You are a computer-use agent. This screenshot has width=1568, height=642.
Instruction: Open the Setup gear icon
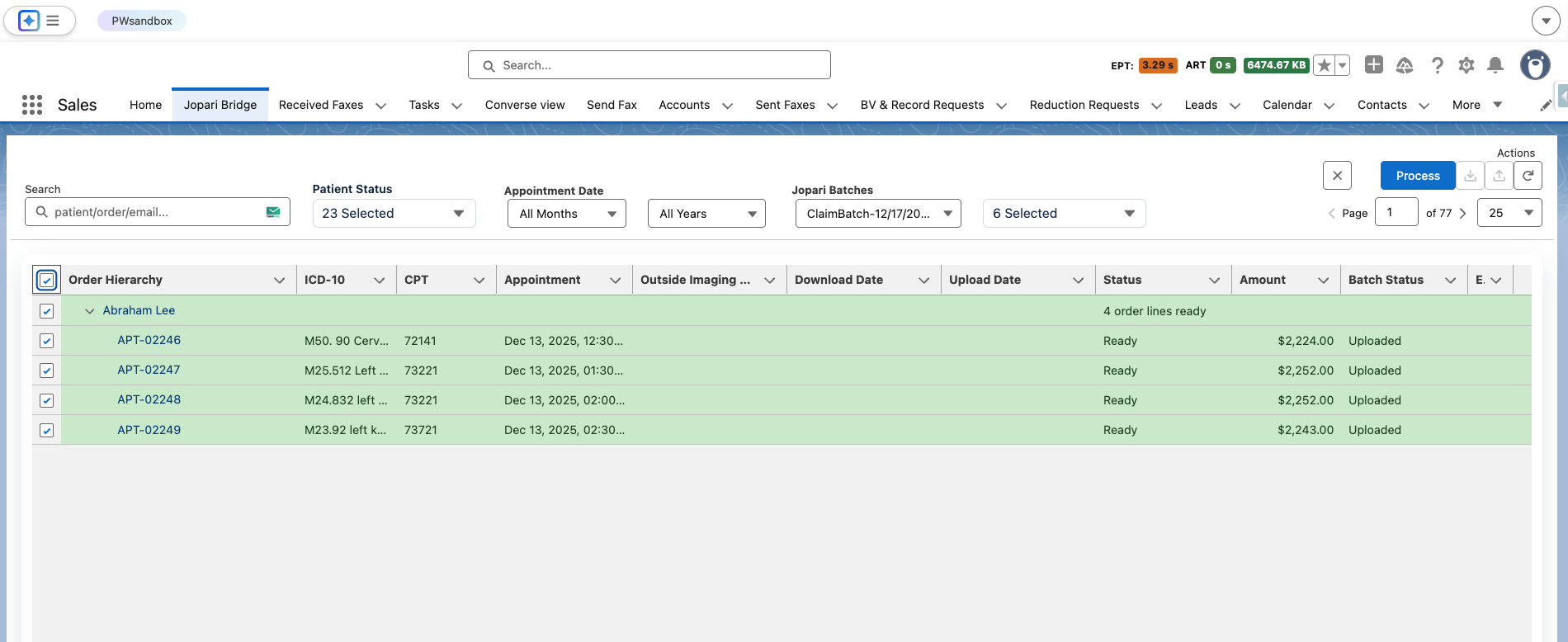[x=1466, y=65]
